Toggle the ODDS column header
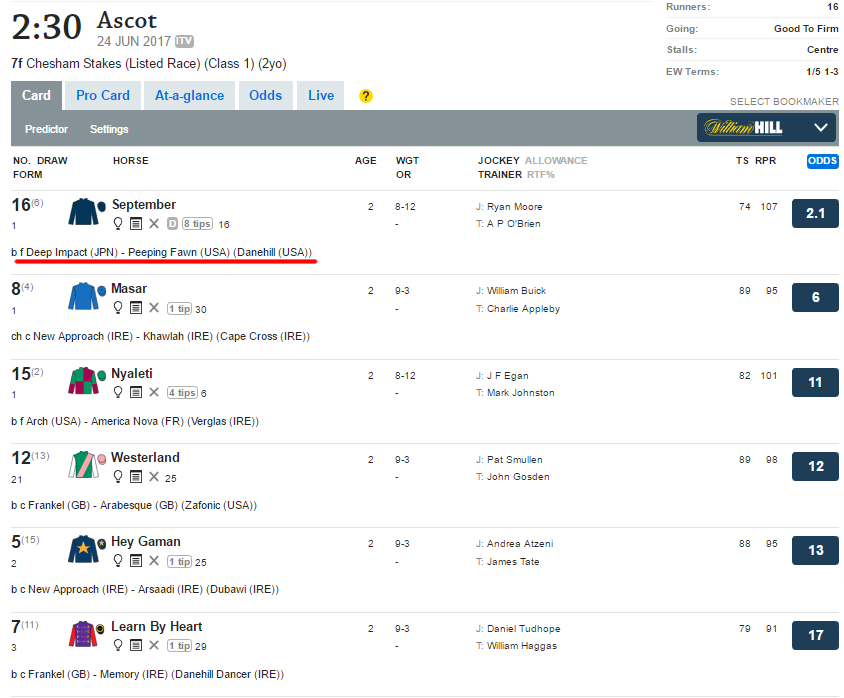 (x=822, y=161)
